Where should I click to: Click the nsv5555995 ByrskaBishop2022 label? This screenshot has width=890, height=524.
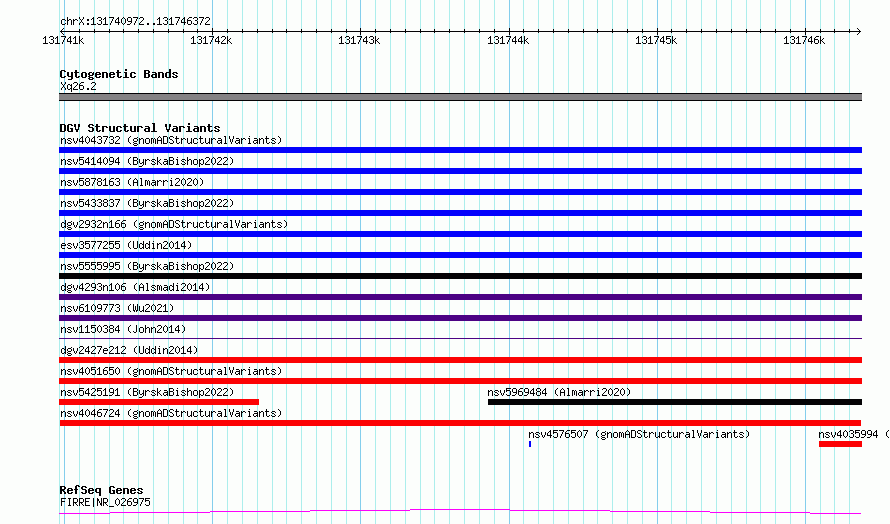pyautogui.click(x=147, y=266)
